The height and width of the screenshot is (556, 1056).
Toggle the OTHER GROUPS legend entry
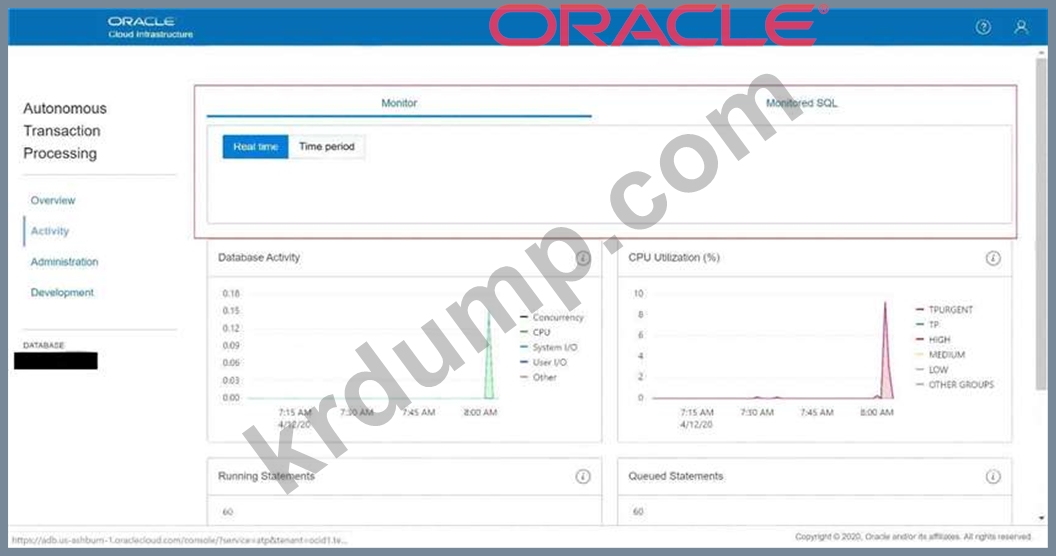(x=955, y=384)
